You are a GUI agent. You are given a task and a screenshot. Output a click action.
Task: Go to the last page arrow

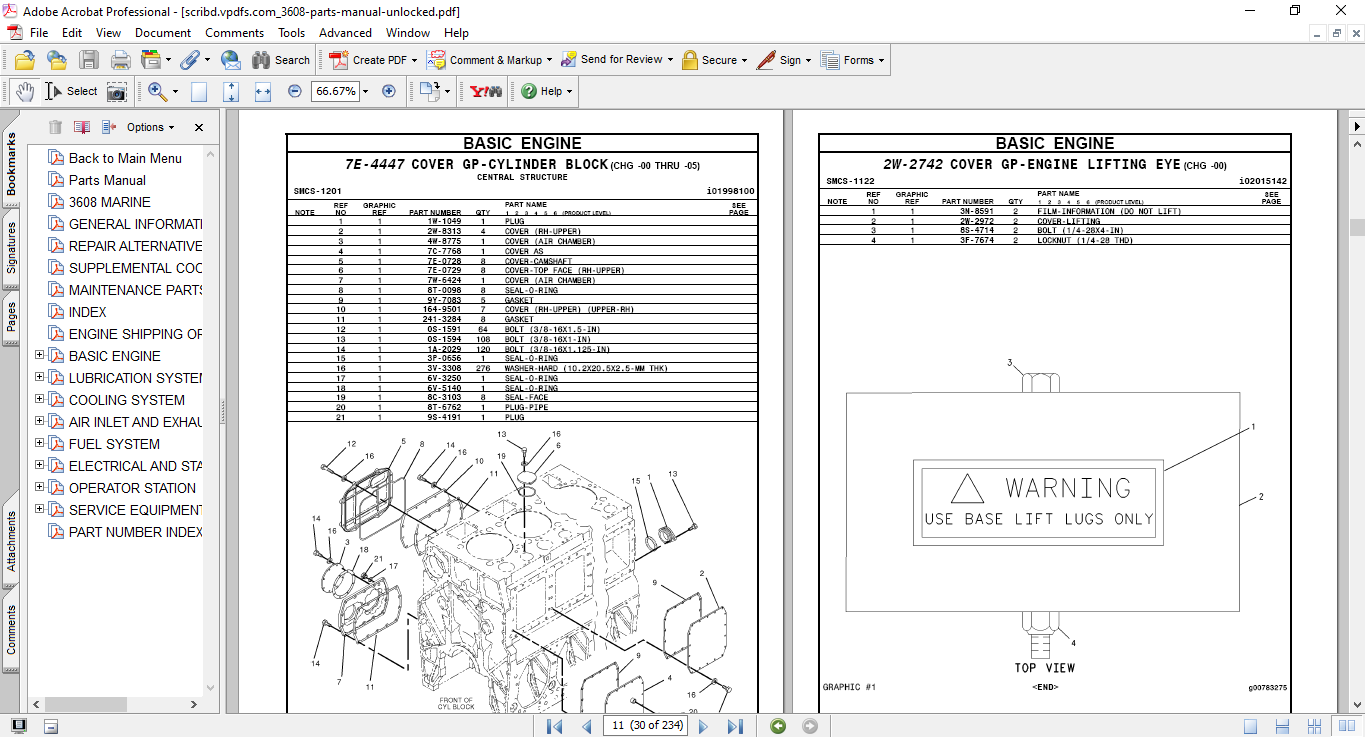pos(735,726)
